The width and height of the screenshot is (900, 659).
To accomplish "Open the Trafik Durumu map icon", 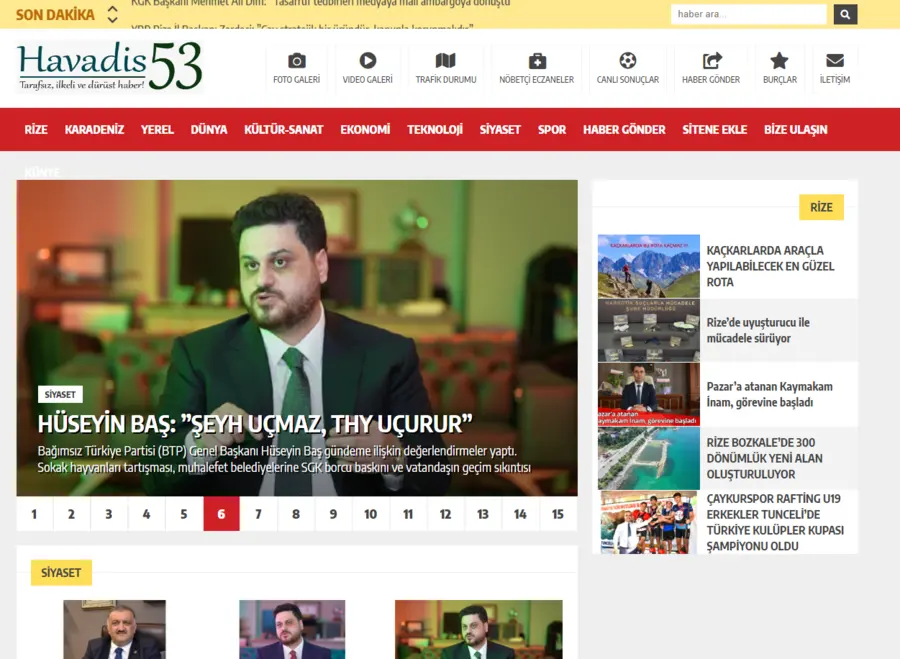I will tap(445, 61).
